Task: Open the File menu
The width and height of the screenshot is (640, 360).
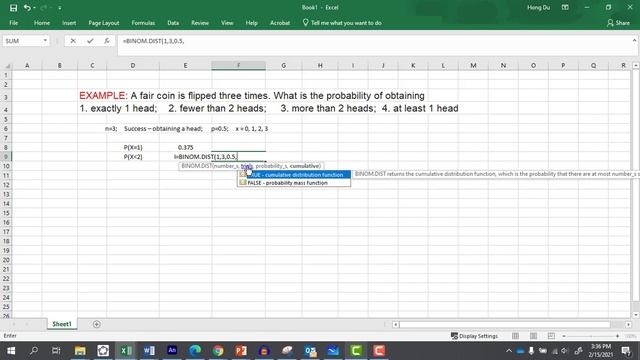Action: (13, 23)
